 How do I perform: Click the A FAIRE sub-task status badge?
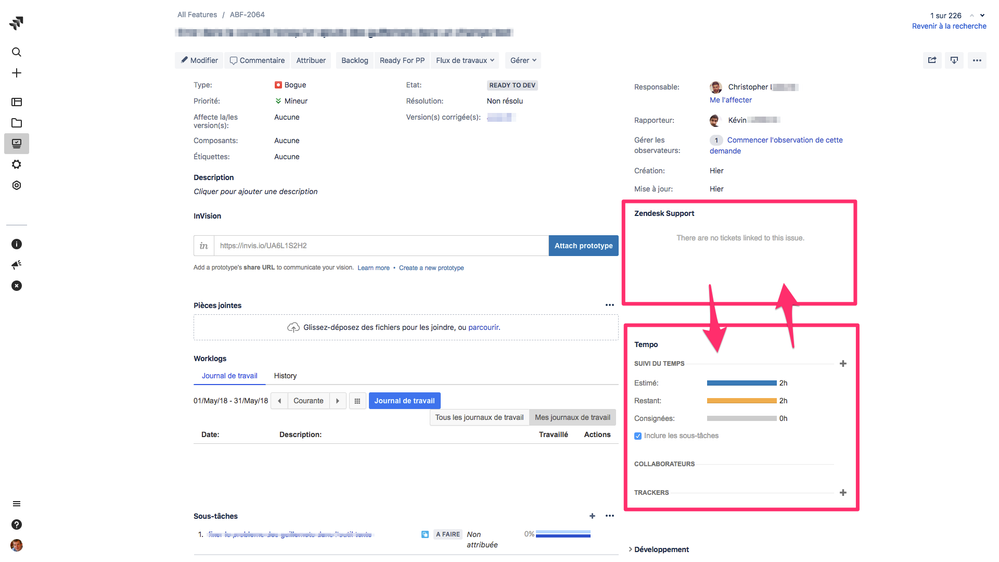click(x=448, y=535)
